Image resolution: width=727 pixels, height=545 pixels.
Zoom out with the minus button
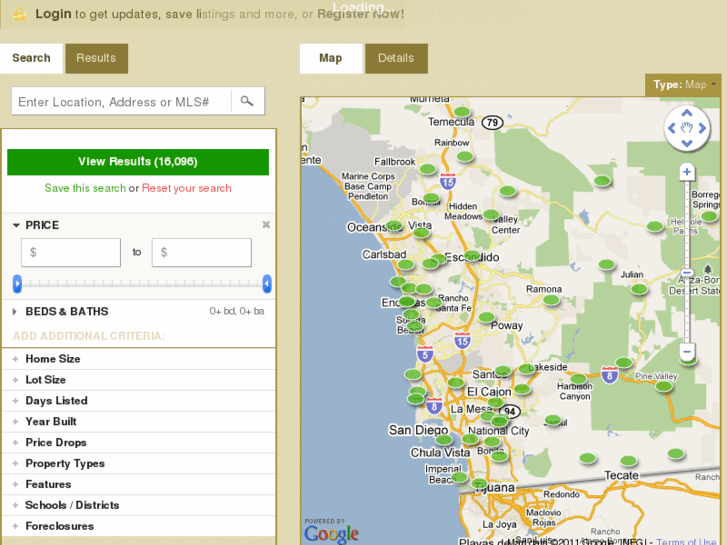(x=687, y=351)
